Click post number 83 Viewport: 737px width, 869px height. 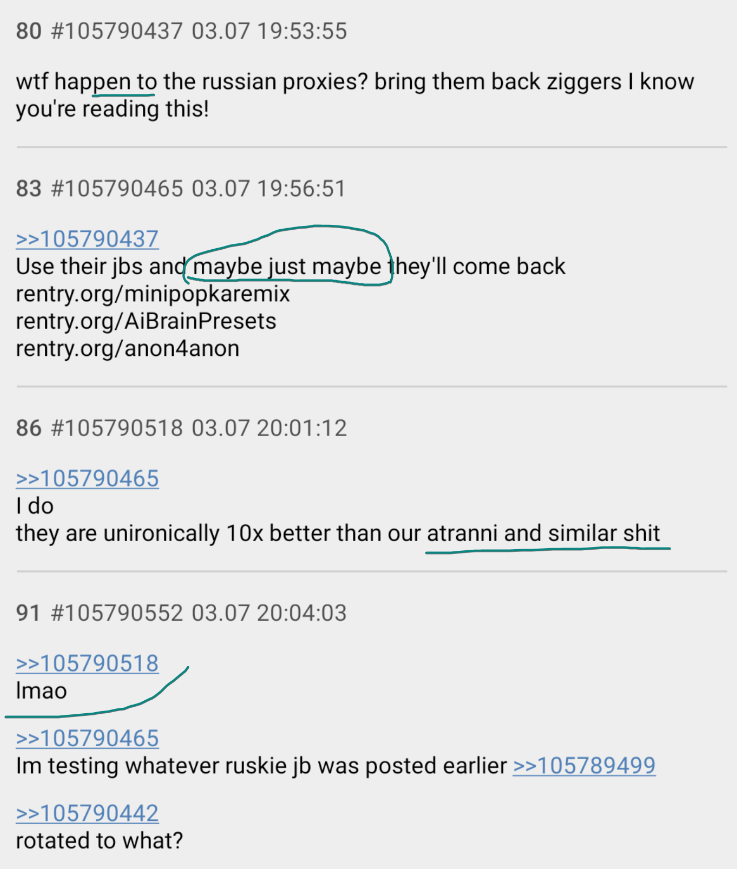click(29, 188)
